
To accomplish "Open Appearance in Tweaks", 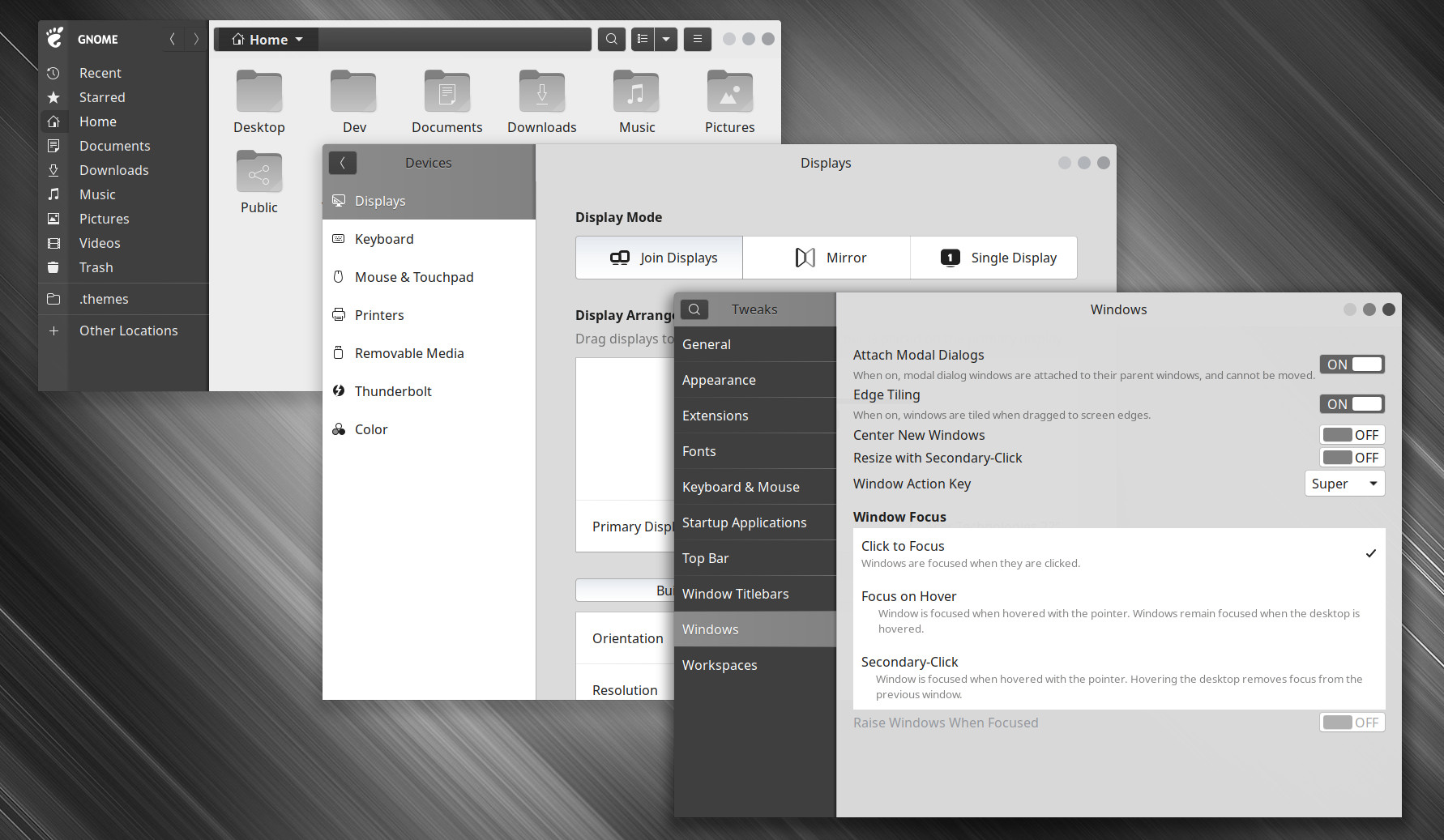I will [754, 380].
